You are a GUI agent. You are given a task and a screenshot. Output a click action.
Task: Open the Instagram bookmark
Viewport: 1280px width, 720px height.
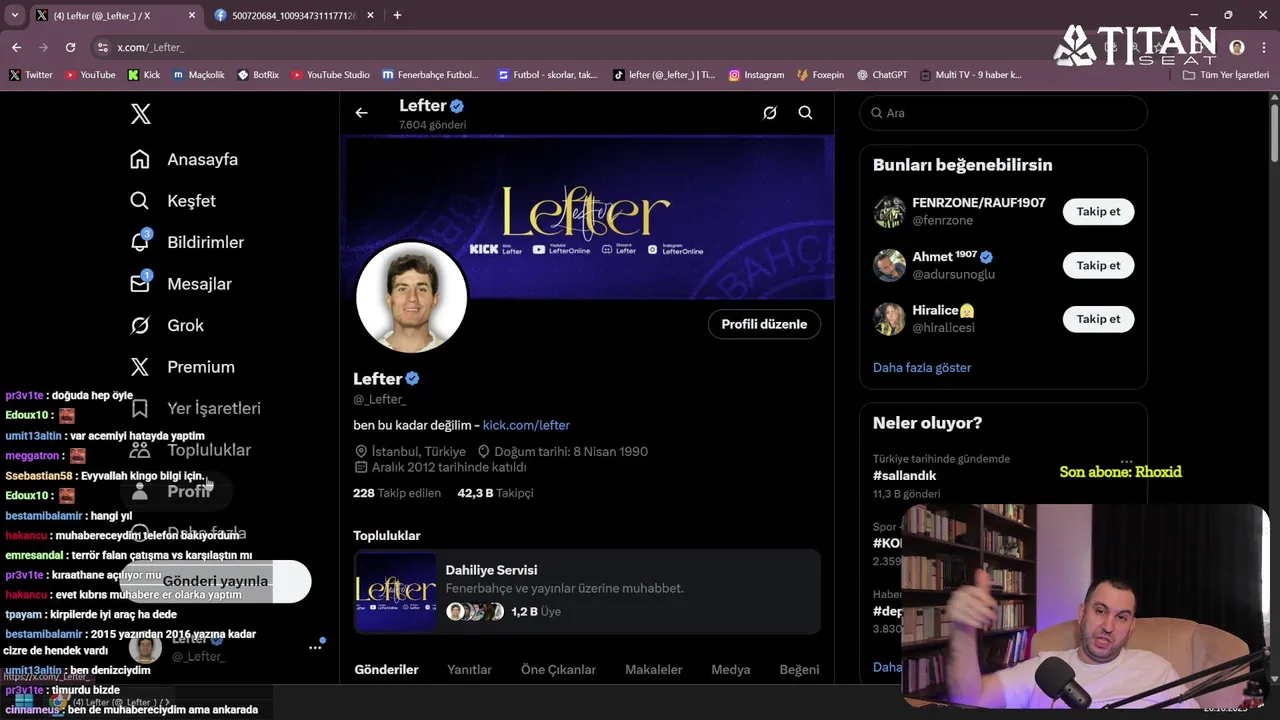pyautogui.click(x=756, y=75)
